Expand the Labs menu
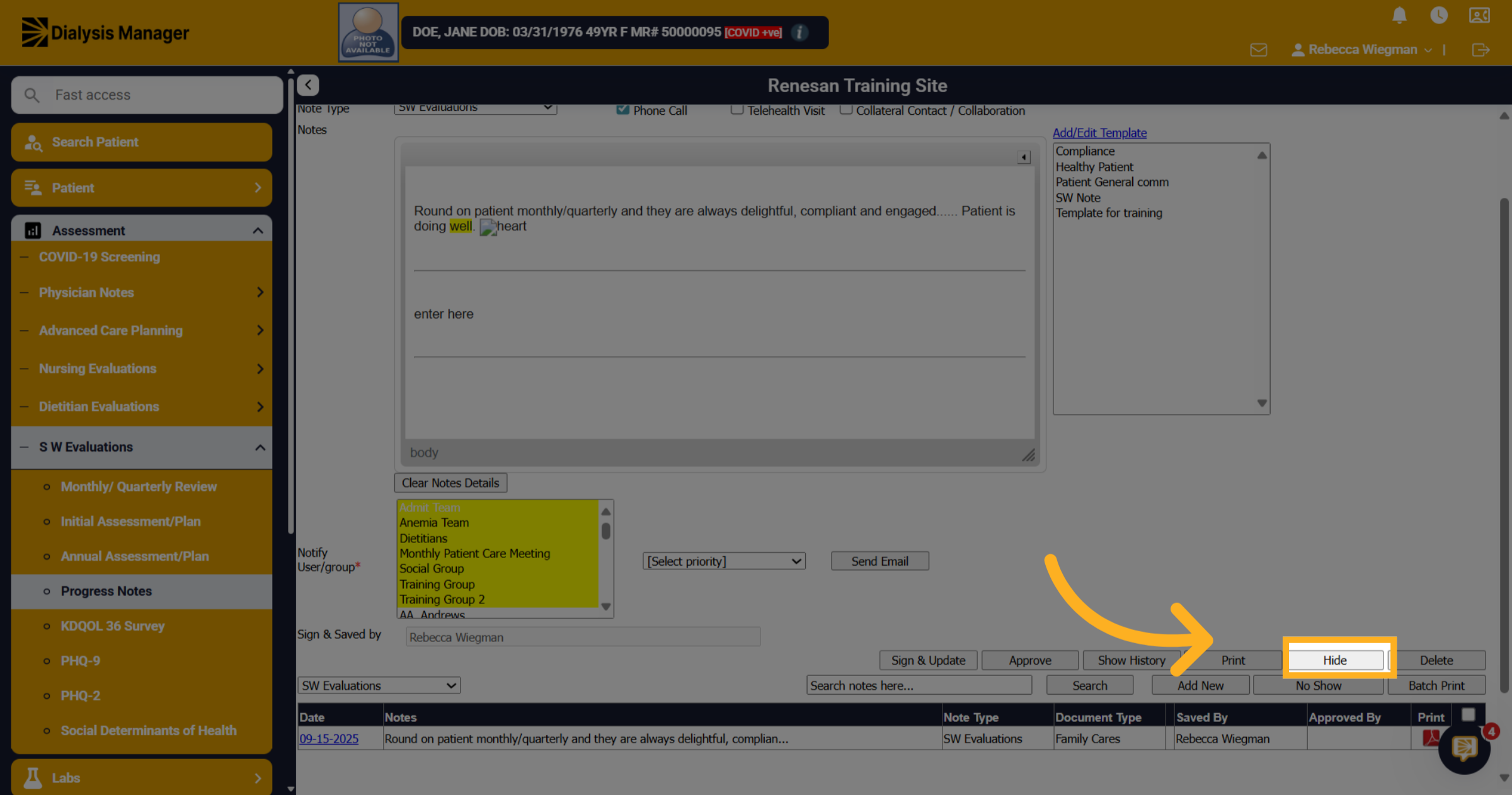Viewport: 1512px width, 795px height. point(142,778)
